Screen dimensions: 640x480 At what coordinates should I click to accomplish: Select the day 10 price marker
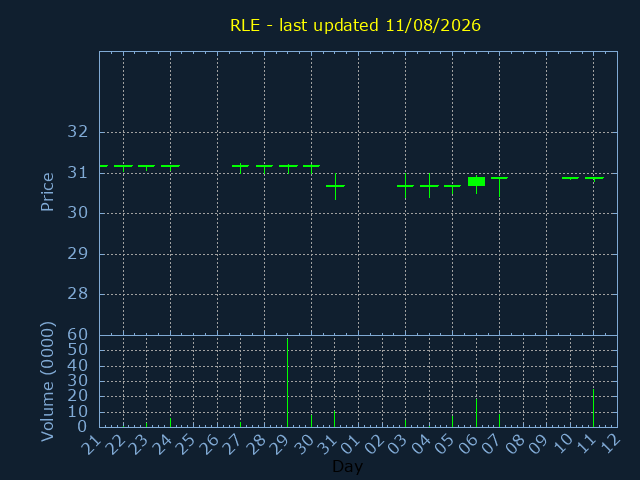tap(570, 178)
